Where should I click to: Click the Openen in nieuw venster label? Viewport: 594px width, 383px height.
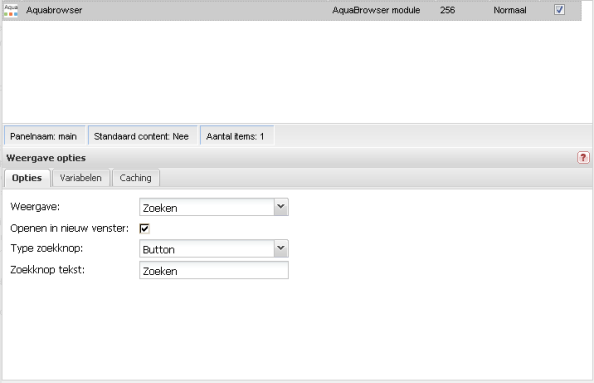[70, 228]
